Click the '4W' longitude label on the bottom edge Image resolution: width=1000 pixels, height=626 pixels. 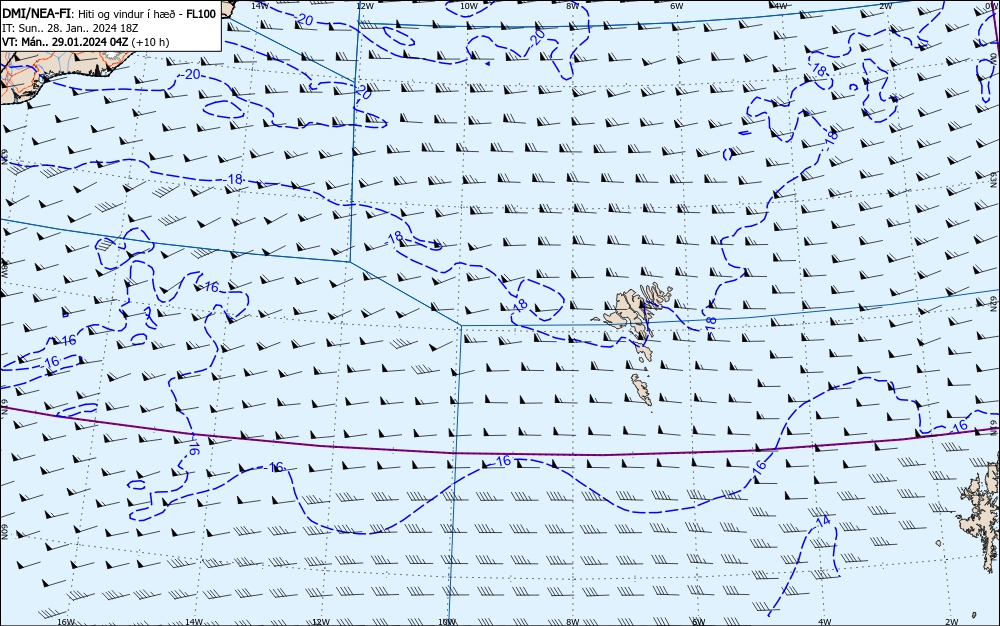[x=824, y=621]
